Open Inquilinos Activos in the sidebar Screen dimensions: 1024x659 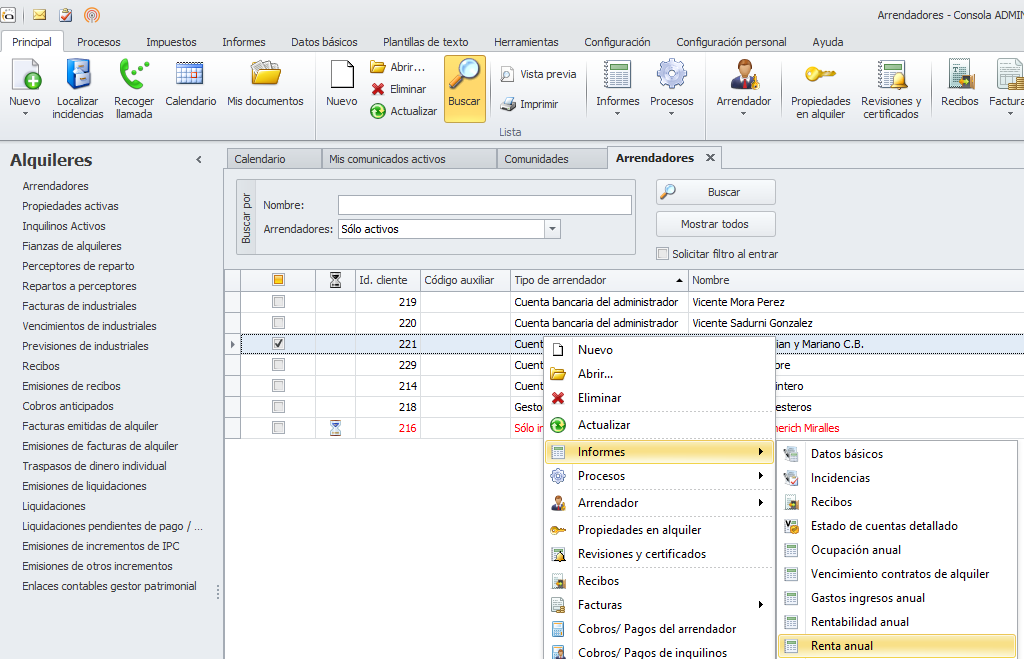[x=64, y=226]
